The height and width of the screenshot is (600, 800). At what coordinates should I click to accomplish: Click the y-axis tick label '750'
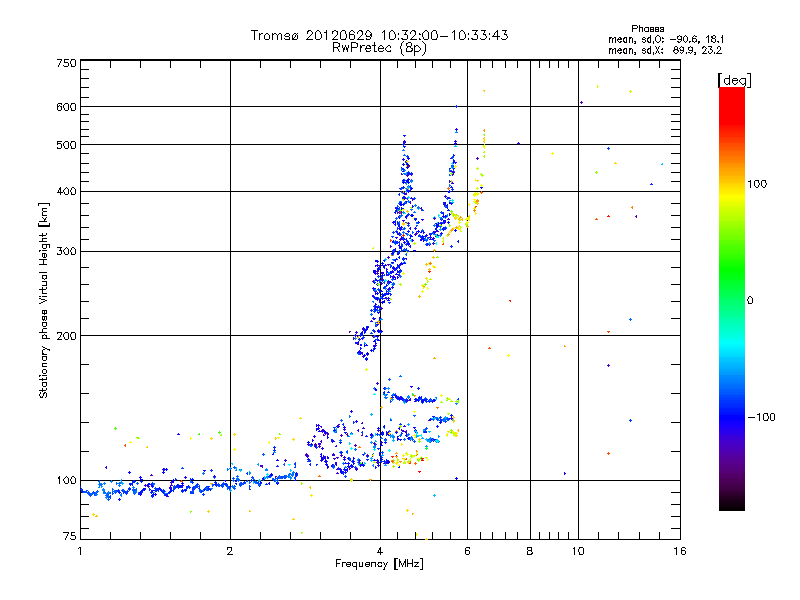[x=66, y=63]
